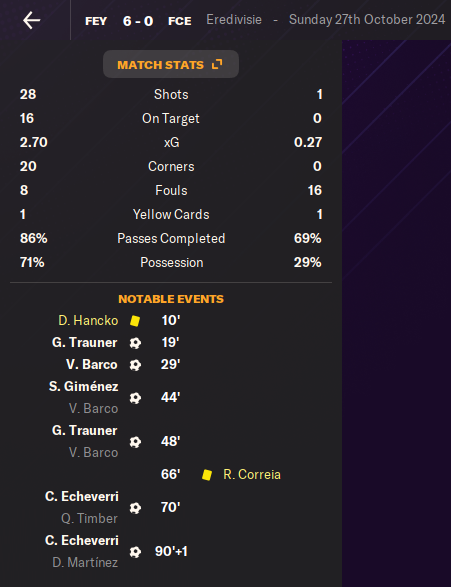Click the xG stat row
The height and width of the screenshot is (587, 451).
click(171, 142)
